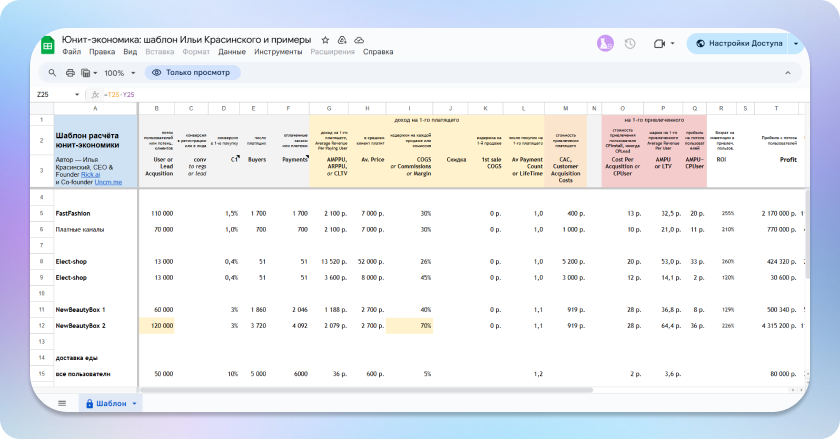
Task: Click the user avatar in header
Action: coord(605,43)
